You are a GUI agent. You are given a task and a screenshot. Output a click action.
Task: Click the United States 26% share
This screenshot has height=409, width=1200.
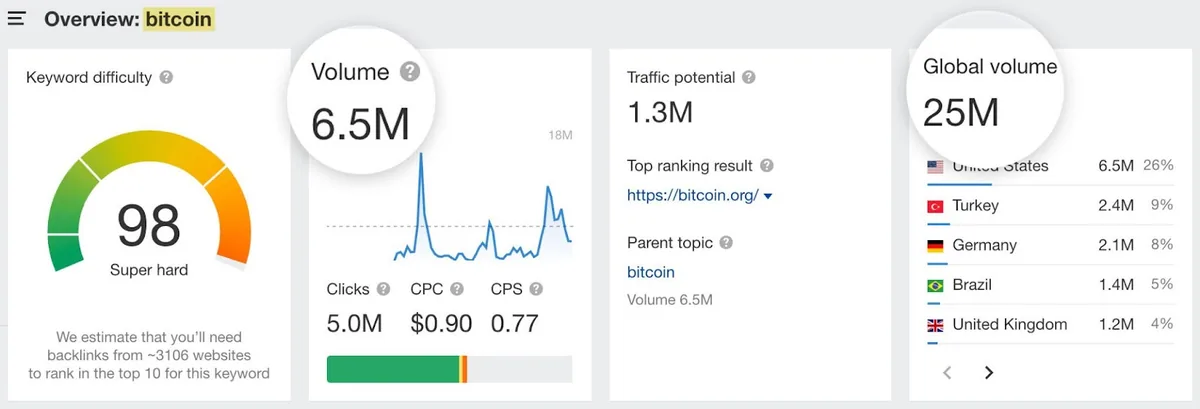(x=1158, y=166)
